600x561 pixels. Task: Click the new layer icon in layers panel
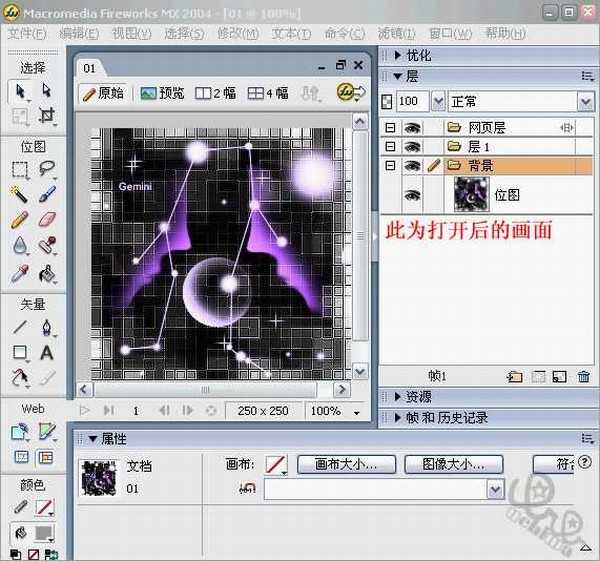pyautogui.click(x=515, y=376)
